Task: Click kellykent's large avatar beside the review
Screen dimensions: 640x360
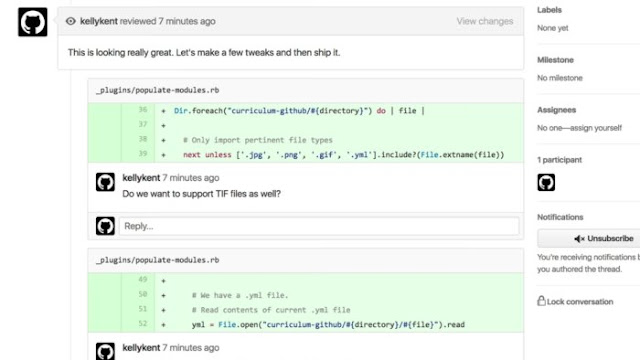Action: click(x=33, y=22)
